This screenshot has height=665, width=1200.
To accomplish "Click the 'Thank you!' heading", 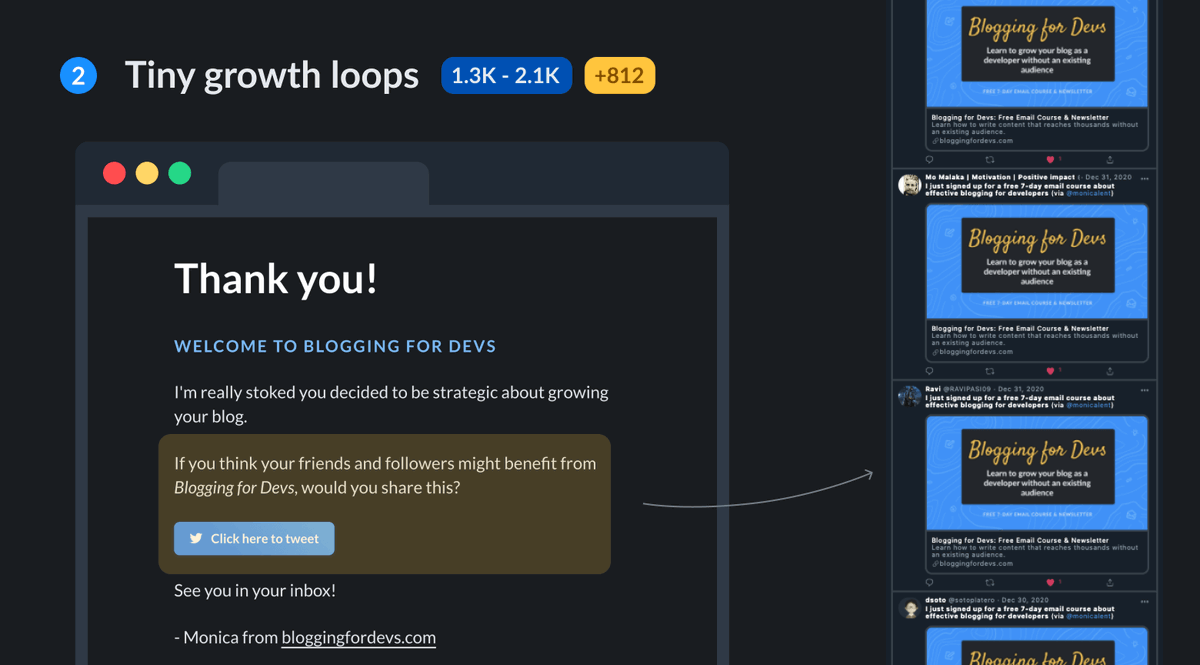I will (x=276, y=278).
